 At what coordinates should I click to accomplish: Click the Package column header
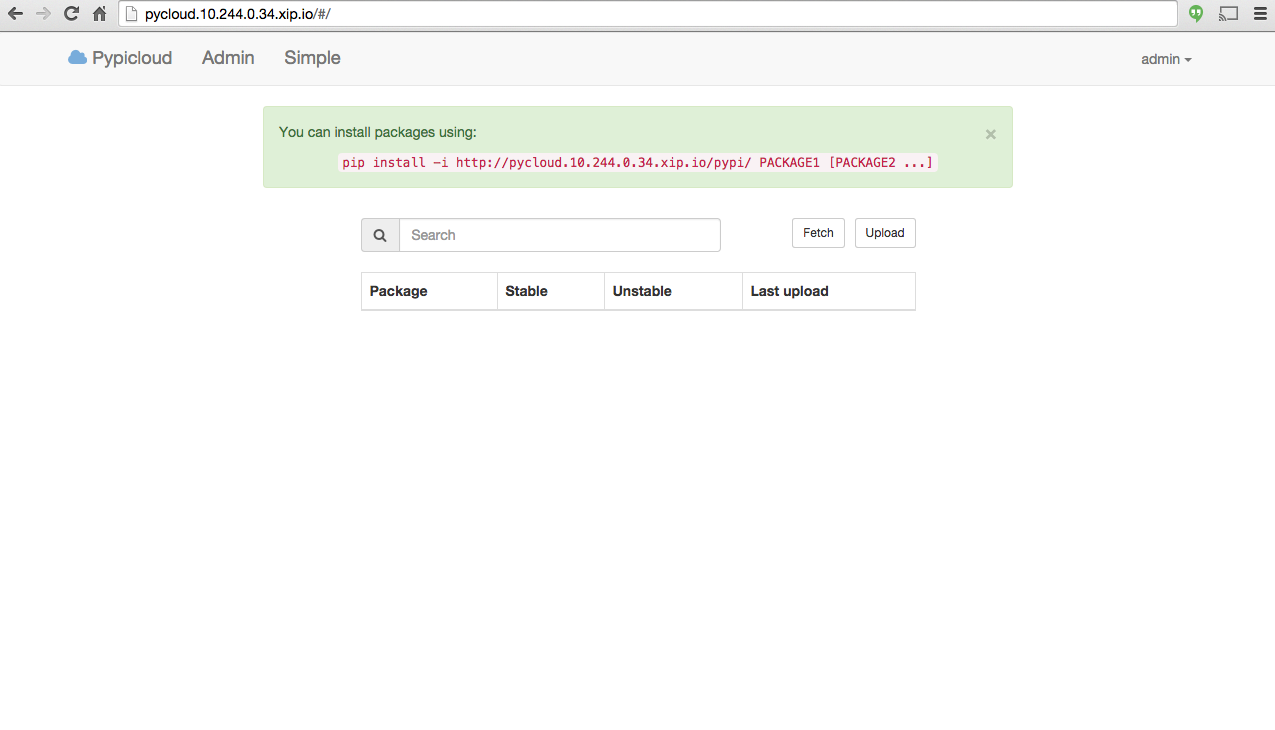click(x=429, y=291)
